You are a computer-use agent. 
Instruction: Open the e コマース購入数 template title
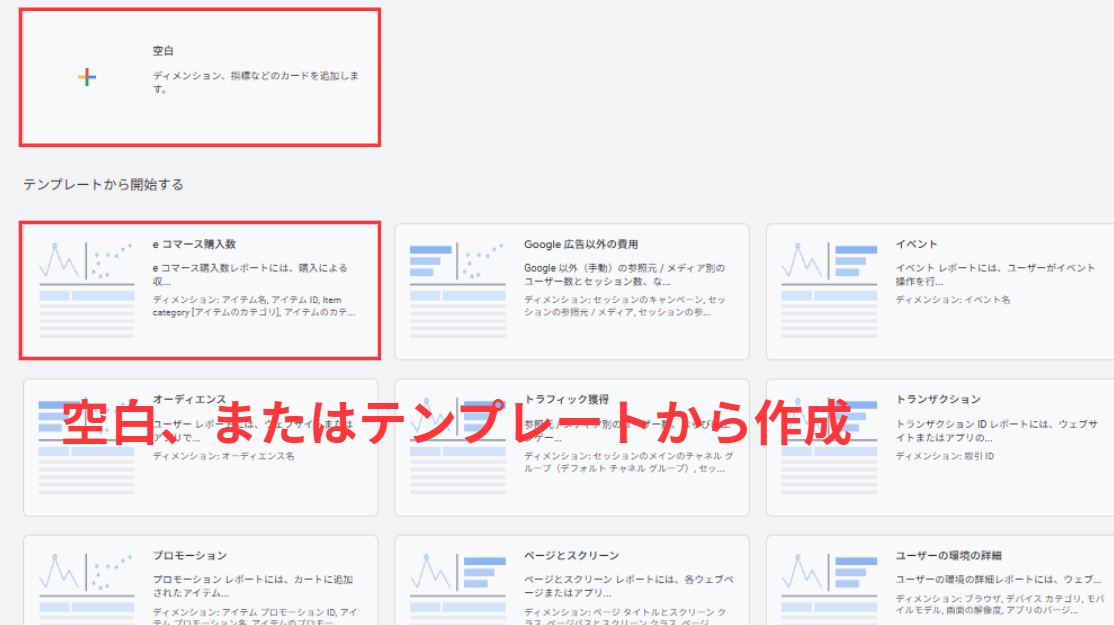pos(194,244)
